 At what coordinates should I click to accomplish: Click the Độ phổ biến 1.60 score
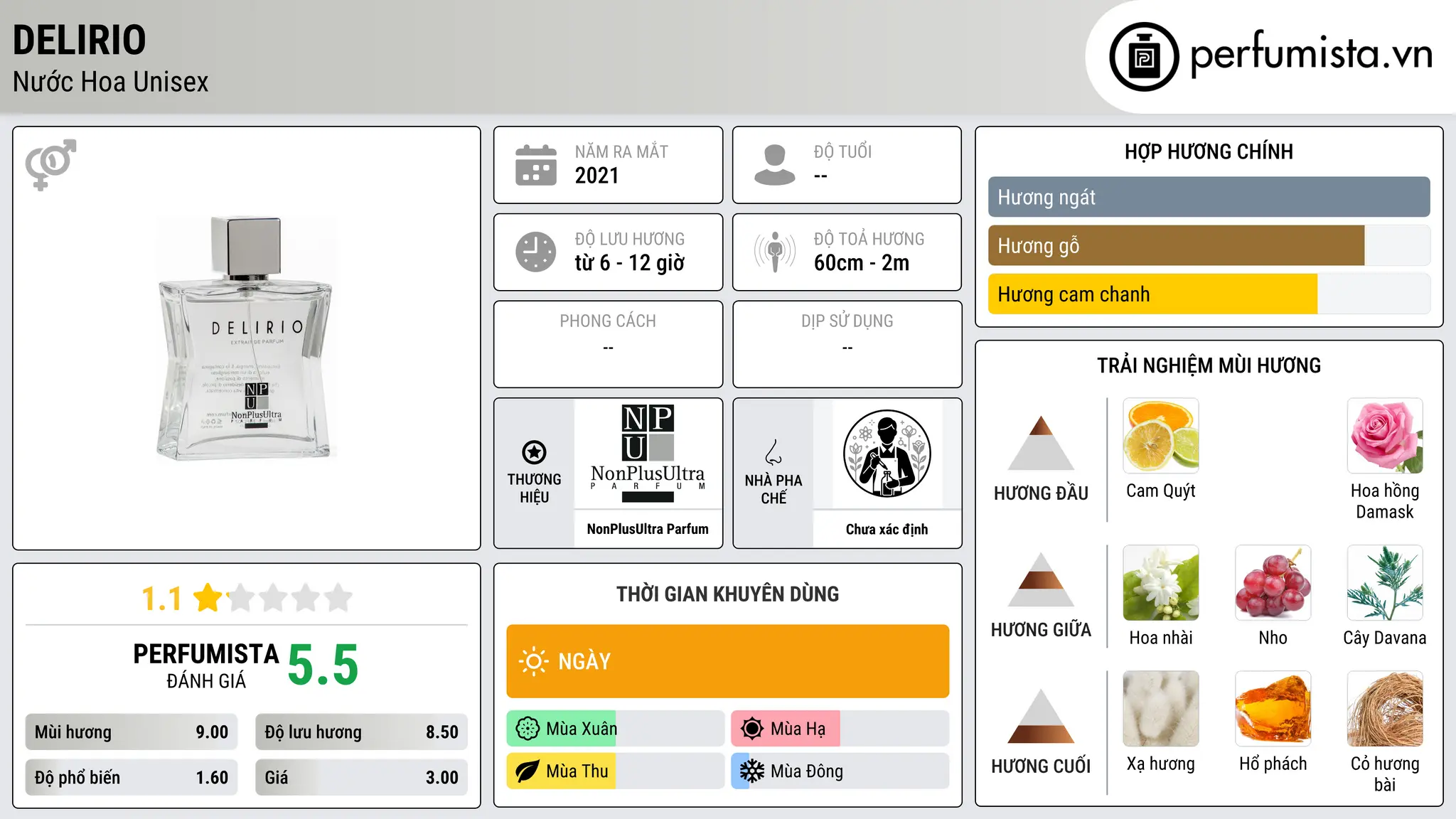[132, 778]
